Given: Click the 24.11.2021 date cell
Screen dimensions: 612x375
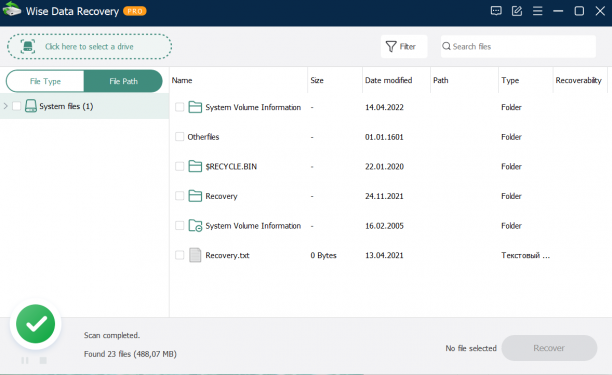Looking at the screenshot, I should click(x=384, y=196).
